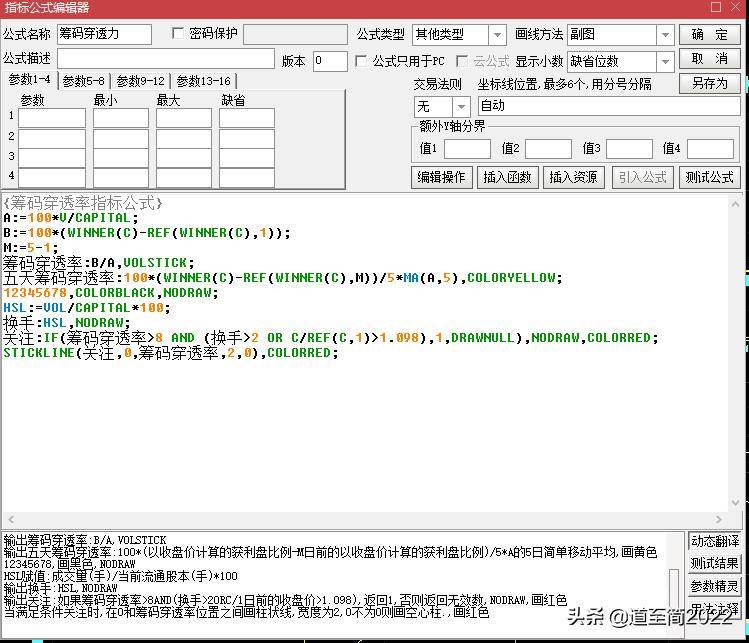Run the 测试公式 test formula button

(x=709, y=177)
